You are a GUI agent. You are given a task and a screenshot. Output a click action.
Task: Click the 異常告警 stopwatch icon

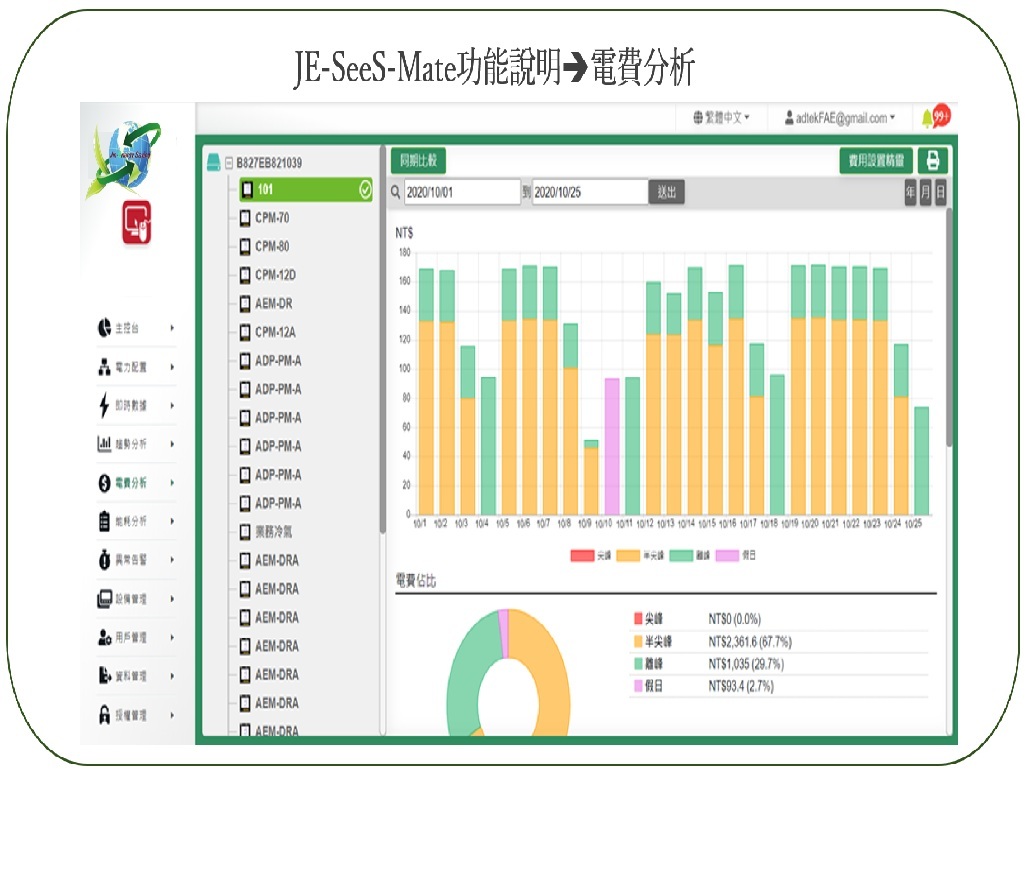point(104,560)
